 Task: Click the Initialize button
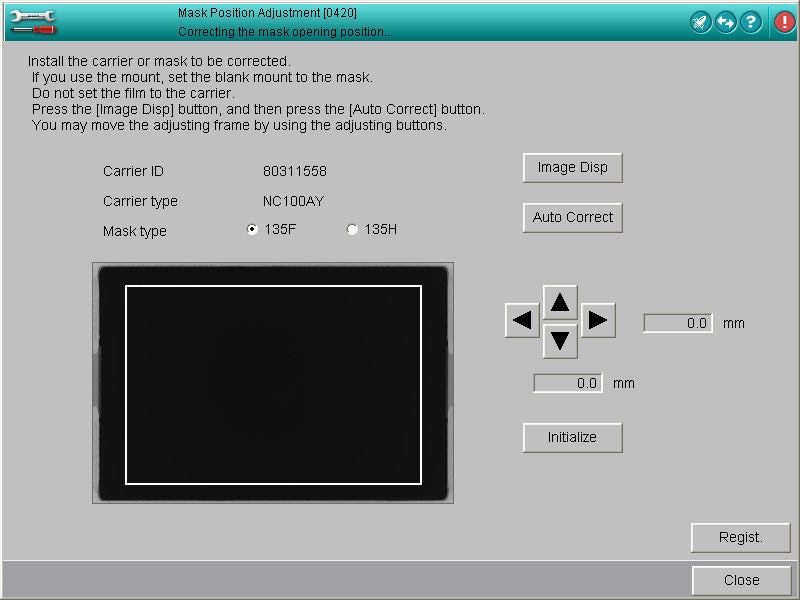pos(572,437)
